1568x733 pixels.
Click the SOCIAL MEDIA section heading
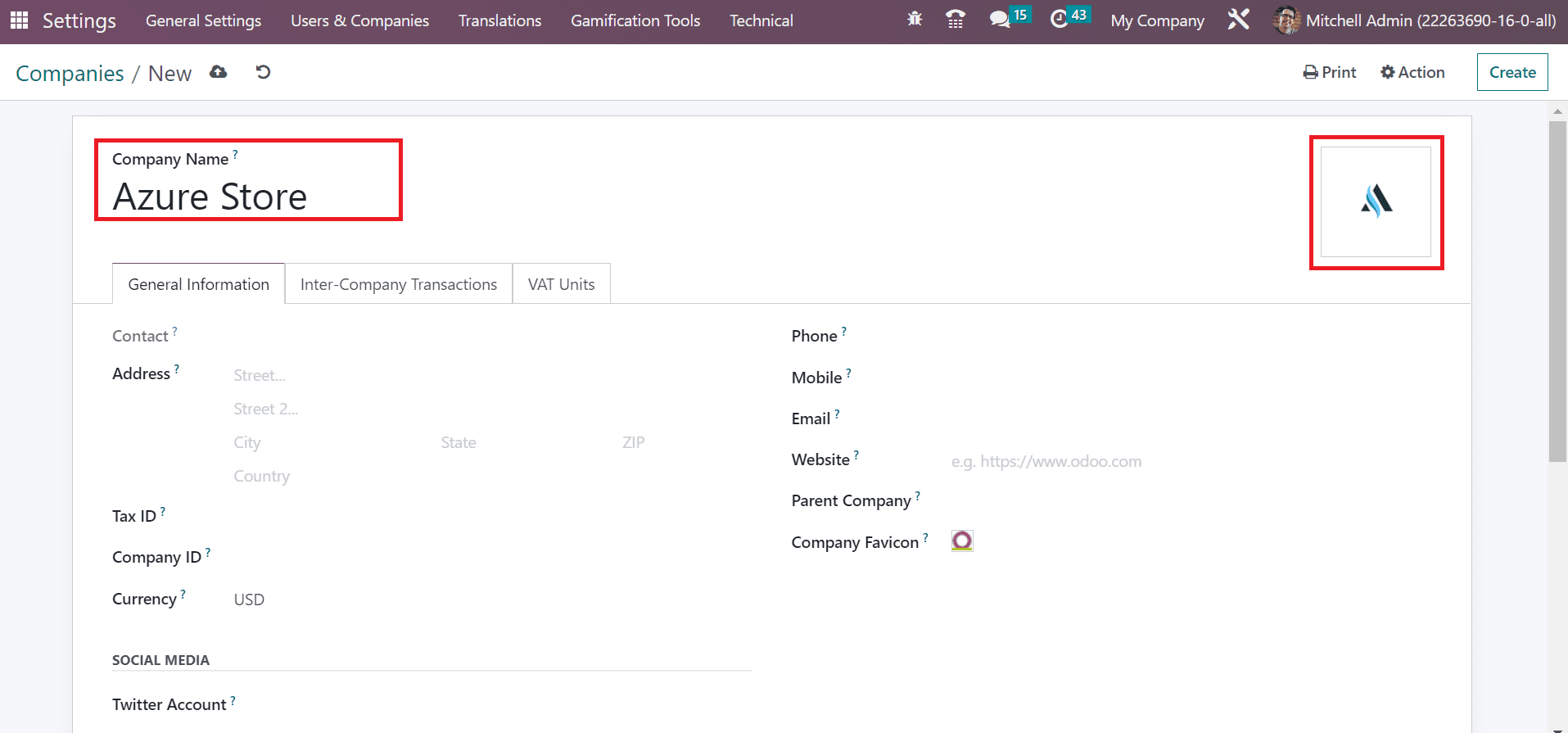pyautogui.click(x=160, y=659)
